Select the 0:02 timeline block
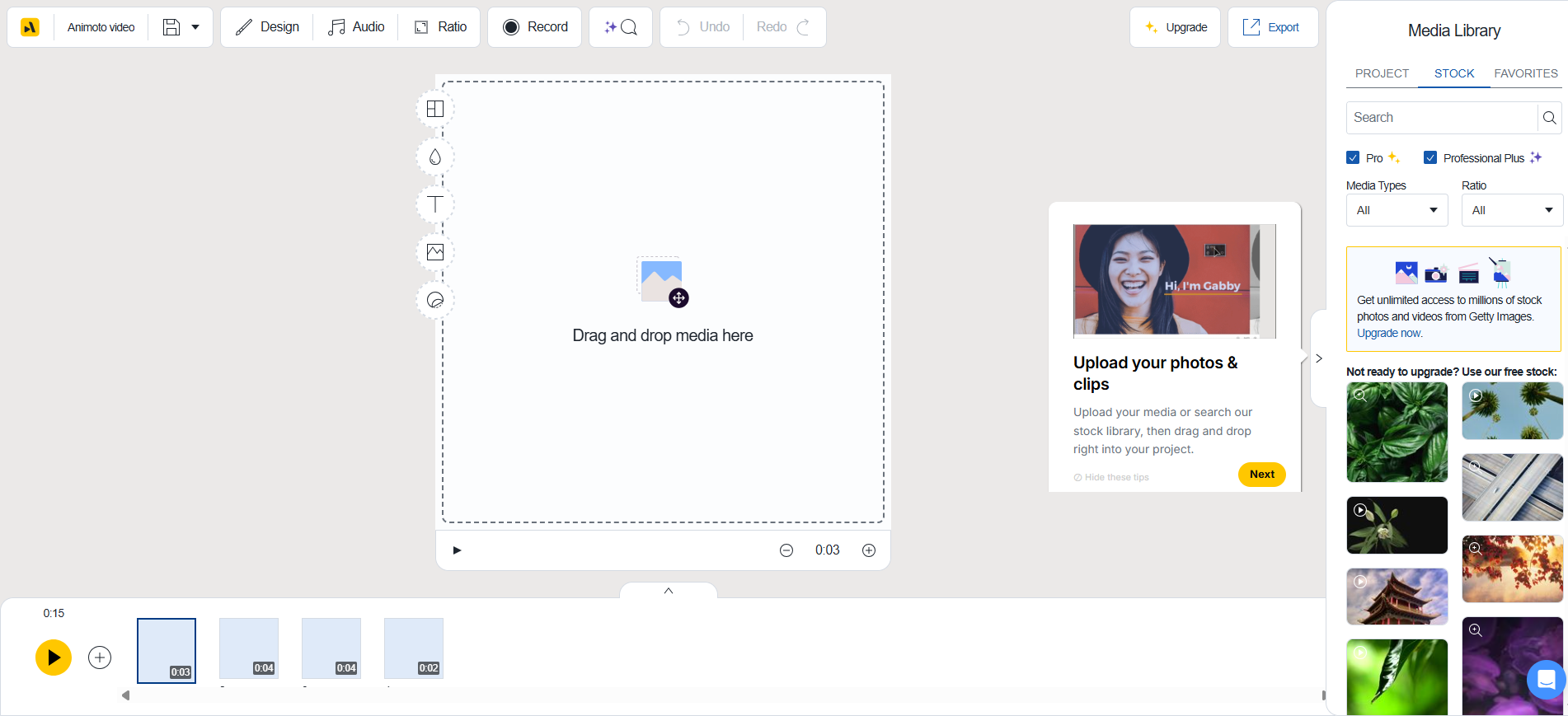 (x=414, y=648)
